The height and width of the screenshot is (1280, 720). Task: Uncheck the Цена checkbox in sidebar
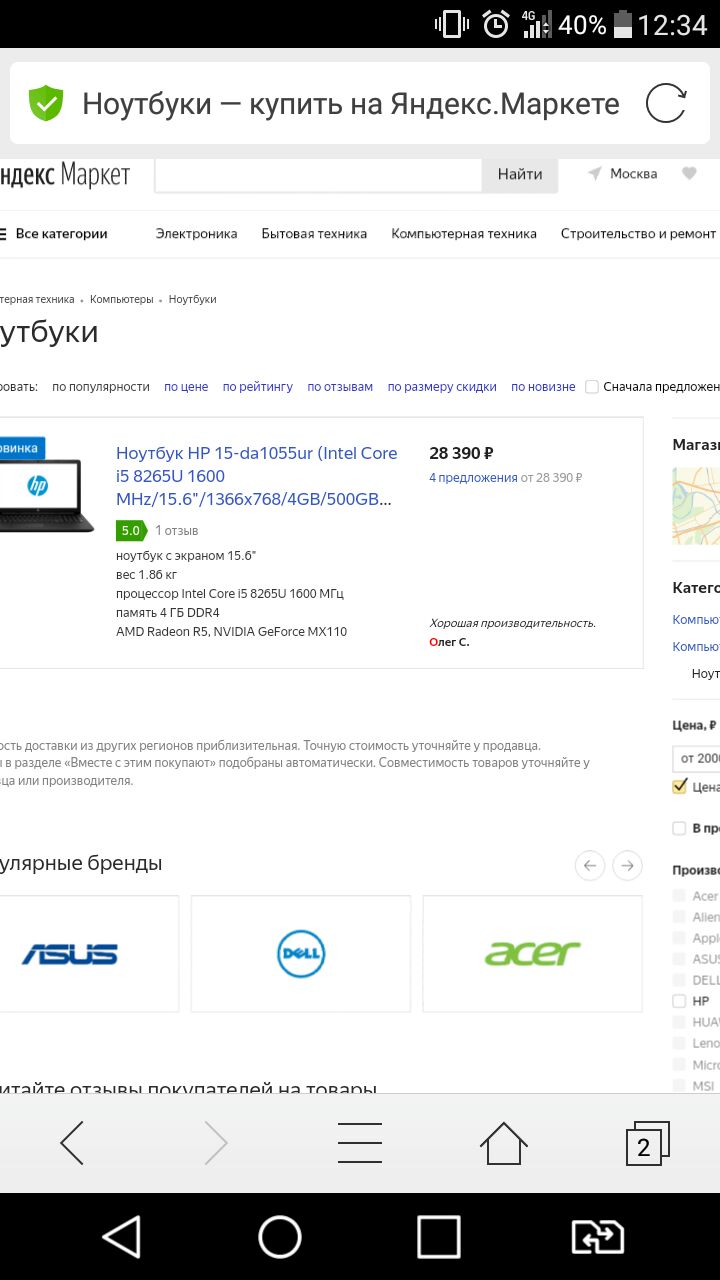tap(680, 787)
